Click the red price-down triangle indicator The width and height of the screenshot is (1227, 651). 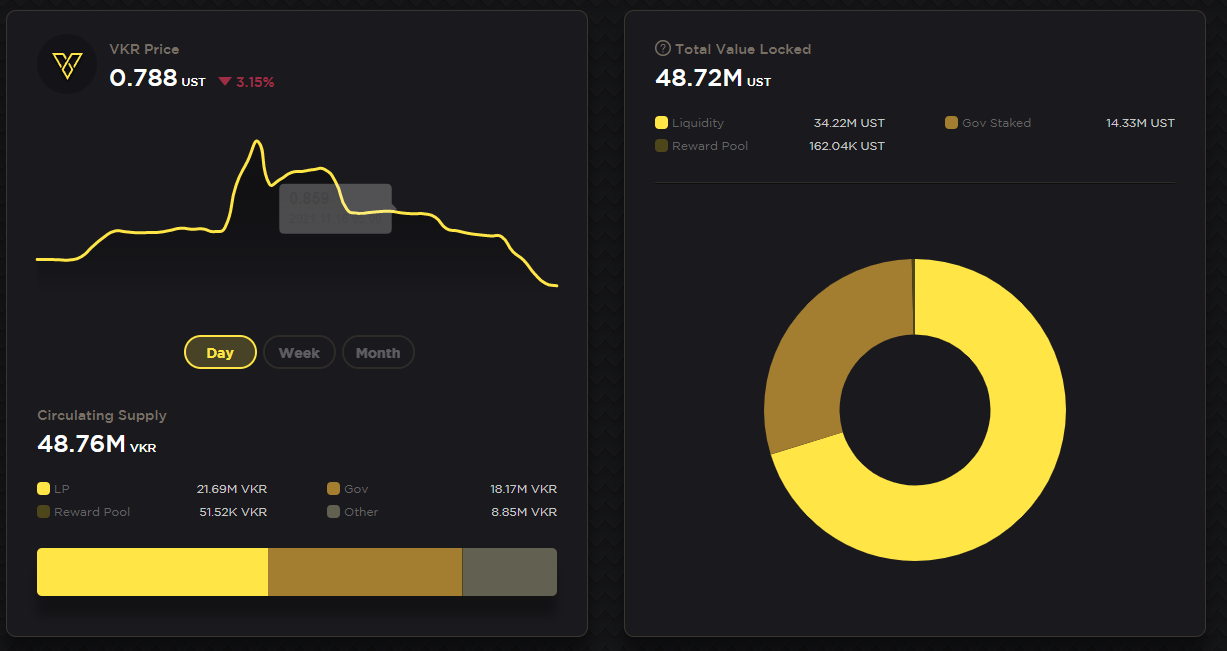tap(224, 82)
